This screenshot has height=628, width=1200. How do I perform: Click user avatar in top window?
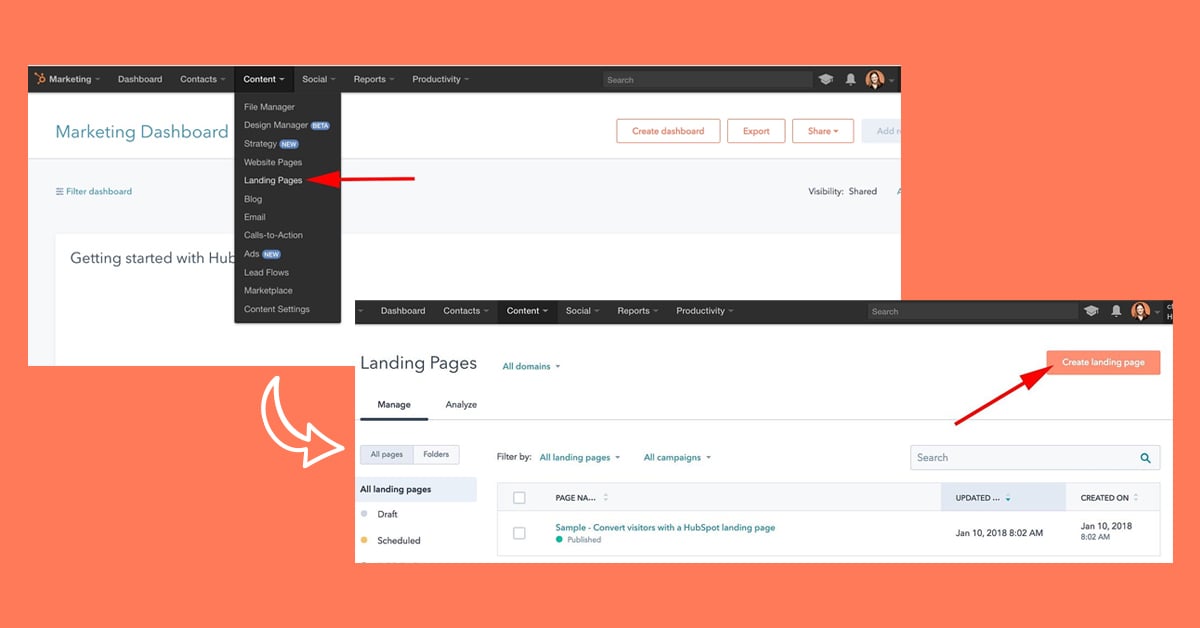pos(875,79)
